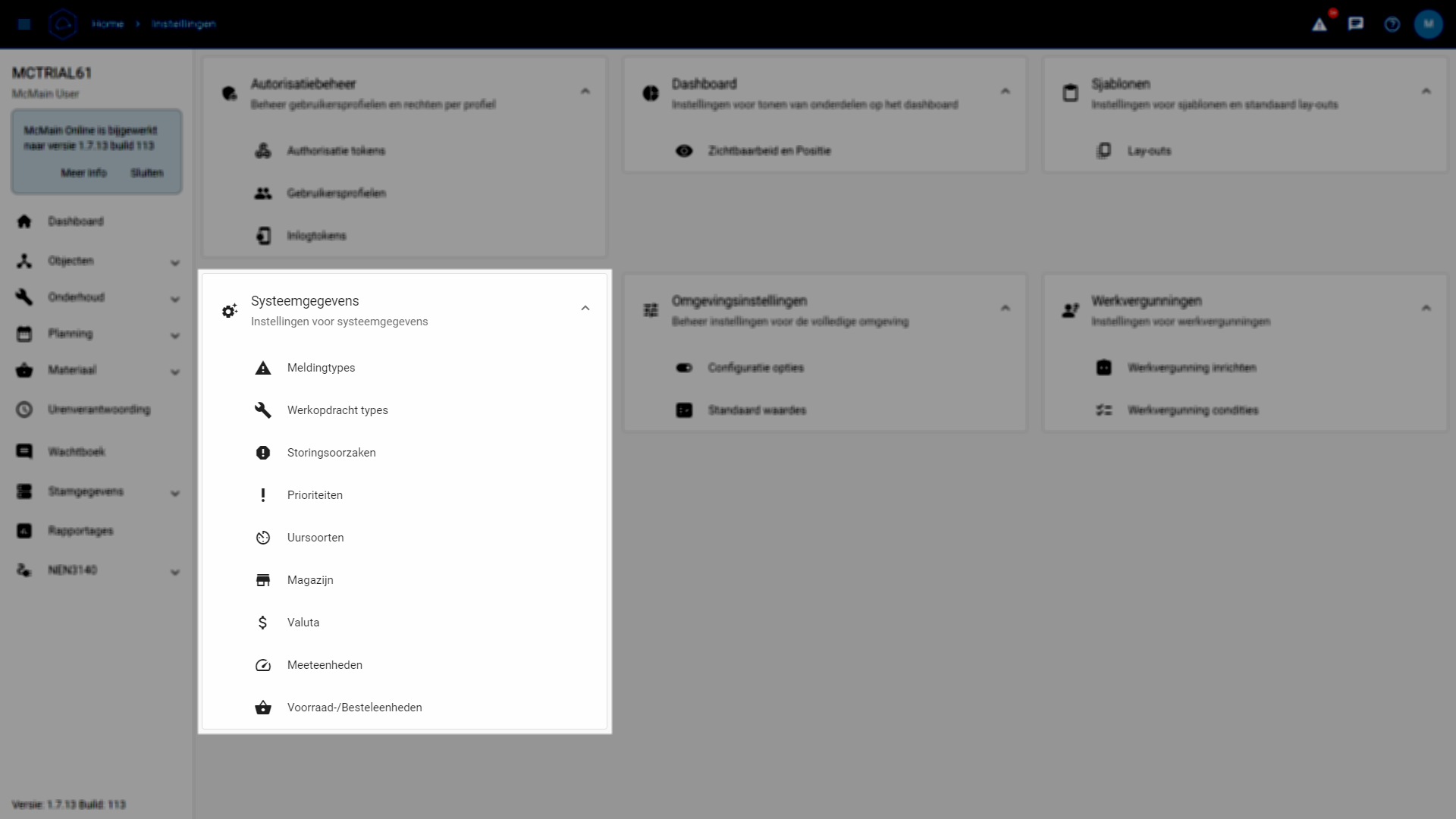
Task: Click the Werkopdracht types wrench icon
Action: tap(262, 410)
